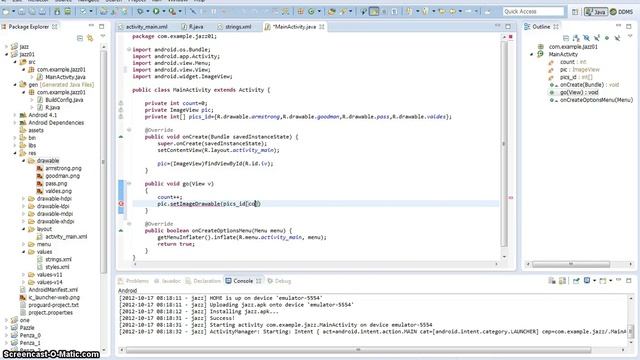
Task: Select the Java perspective button
Action: [596, 12]
